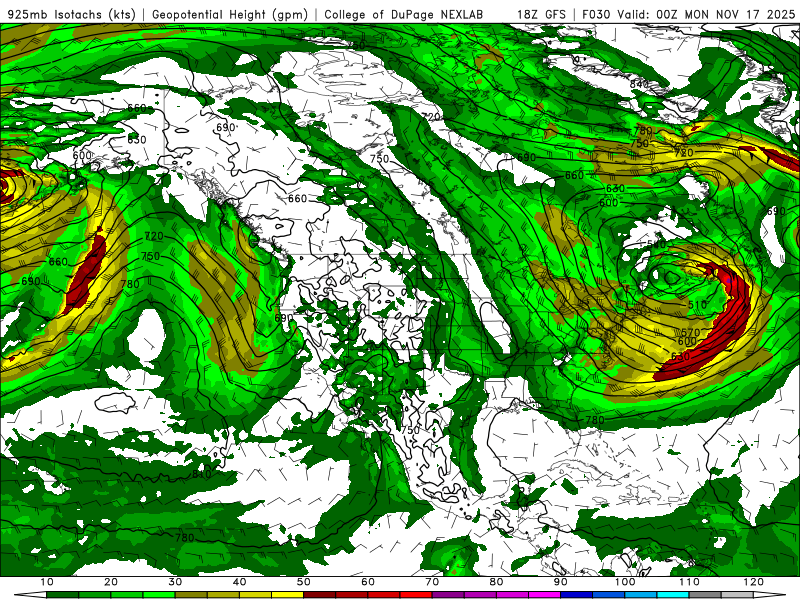Click the right end arrow of the color bar

click(769, 595)
